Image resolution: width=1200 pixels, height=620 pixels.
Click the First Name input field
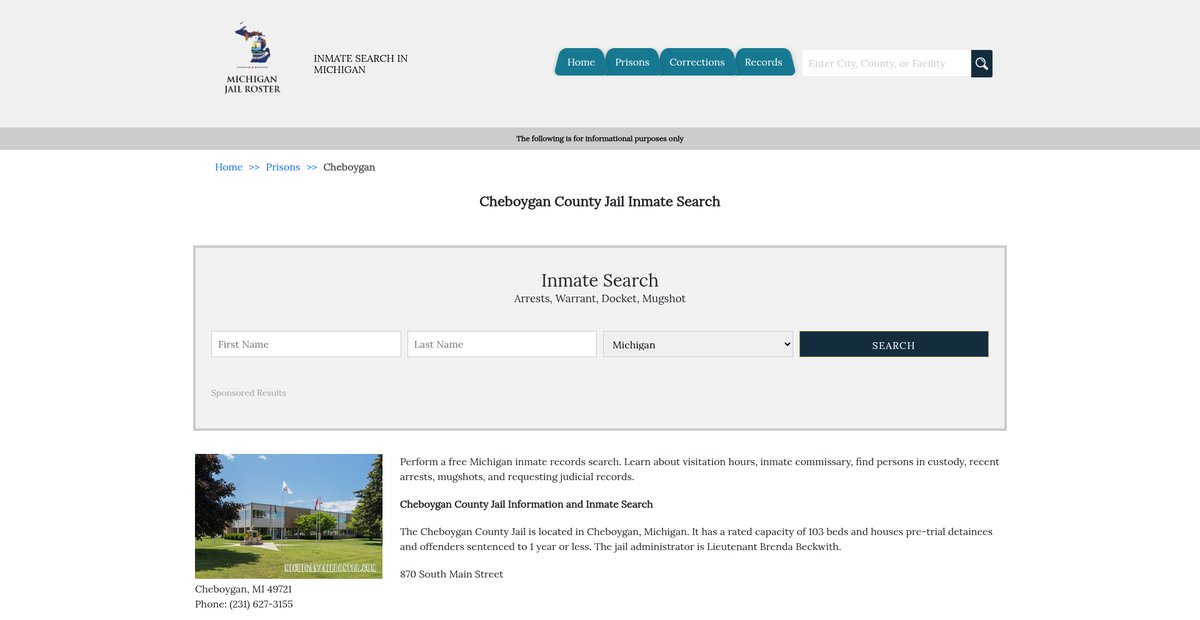[306, 344]
